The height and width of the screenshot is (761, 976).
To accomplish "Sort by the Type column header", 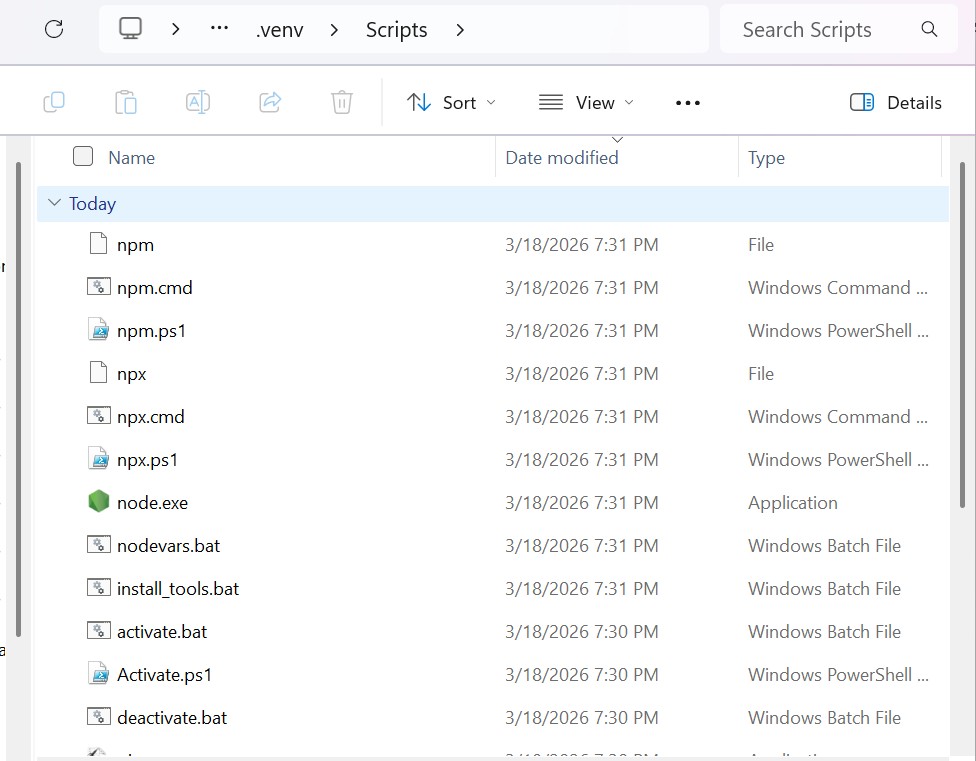I will tap(766, 158).
